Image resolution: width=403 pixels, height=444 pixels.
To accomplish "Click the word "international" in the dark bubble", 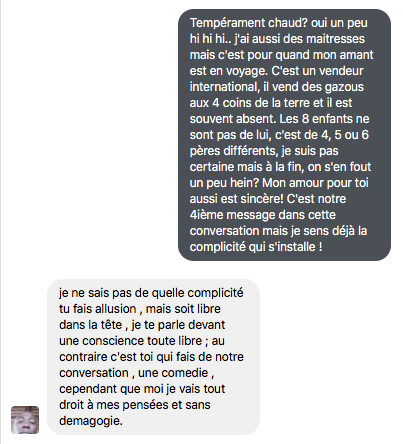I will pyautogui.click(x=224, y=87).
